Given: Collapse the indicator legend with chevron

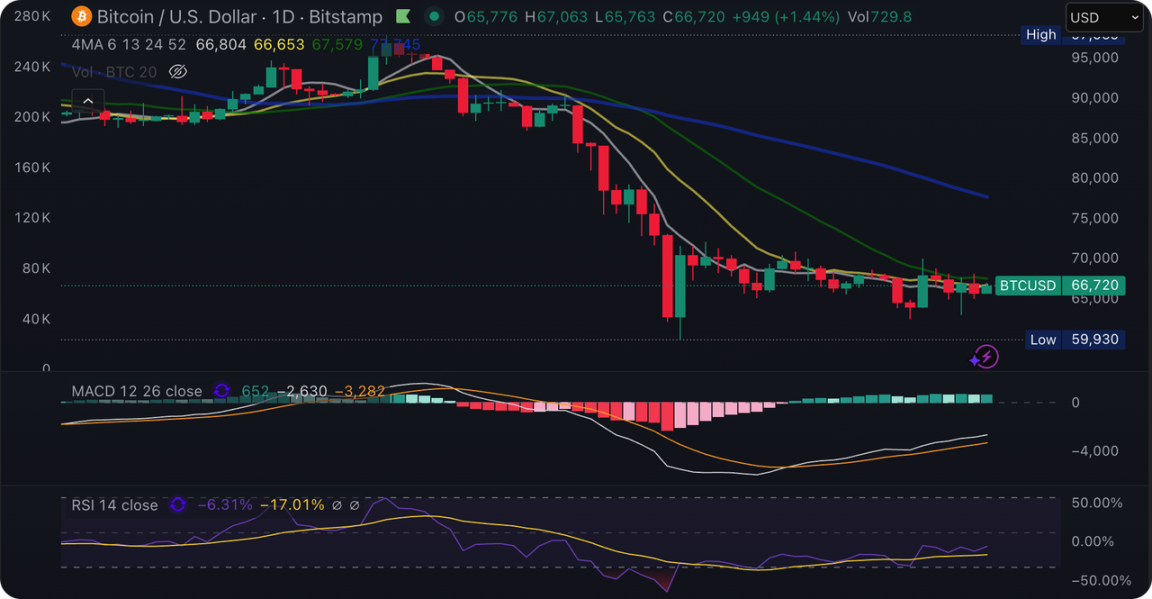Looking at the screenshot, I should click(88, 101).
